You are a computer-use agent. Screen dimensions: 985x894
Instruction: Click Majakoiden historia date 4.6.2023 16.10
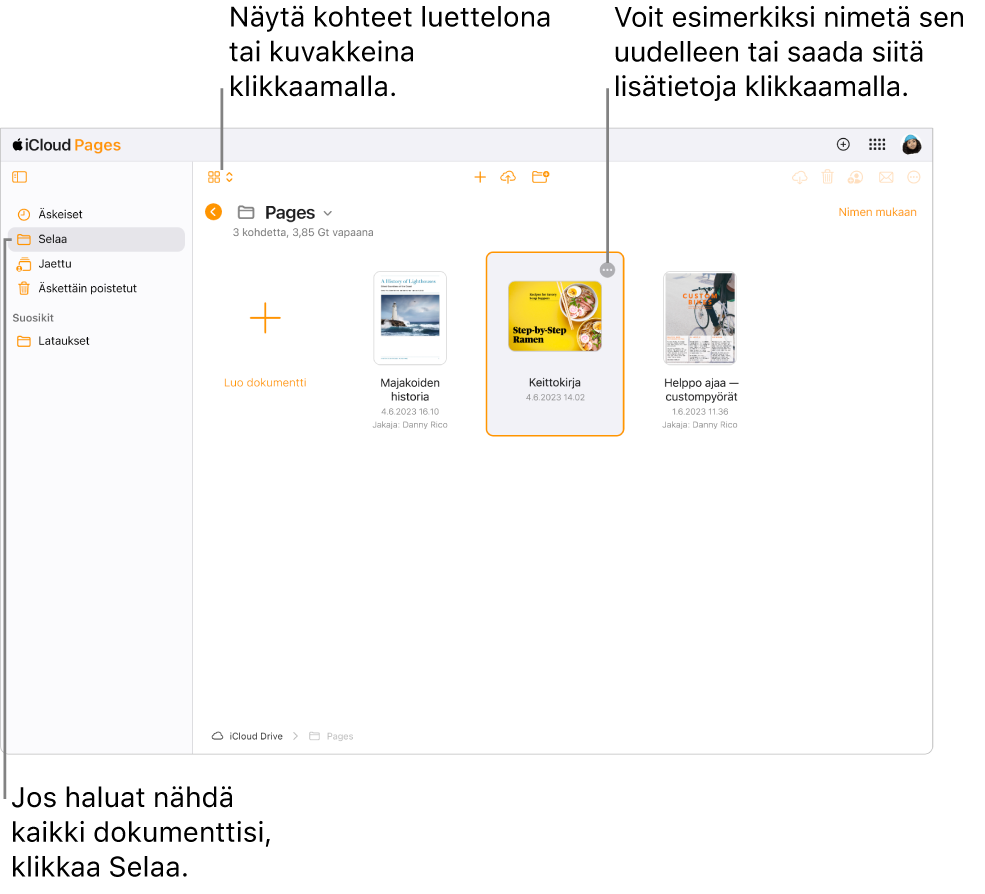pyautogui.click(x=410, y=412)
